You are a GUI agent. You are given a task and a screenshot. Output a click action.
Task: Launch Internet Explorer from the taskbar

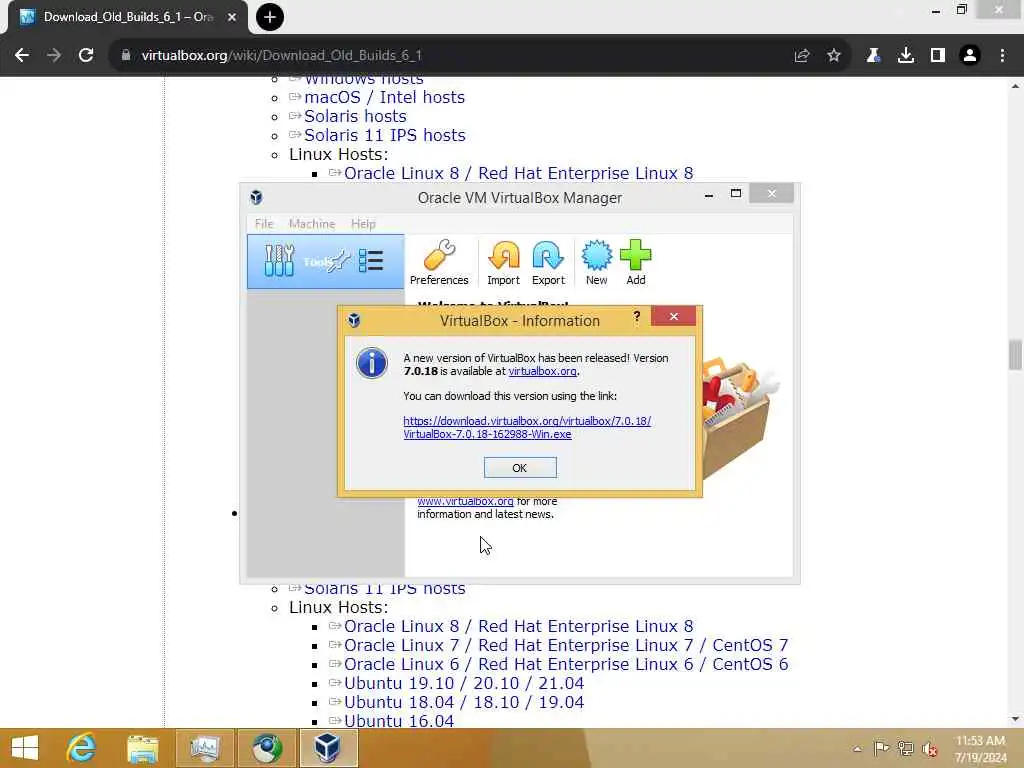point(82,748)
